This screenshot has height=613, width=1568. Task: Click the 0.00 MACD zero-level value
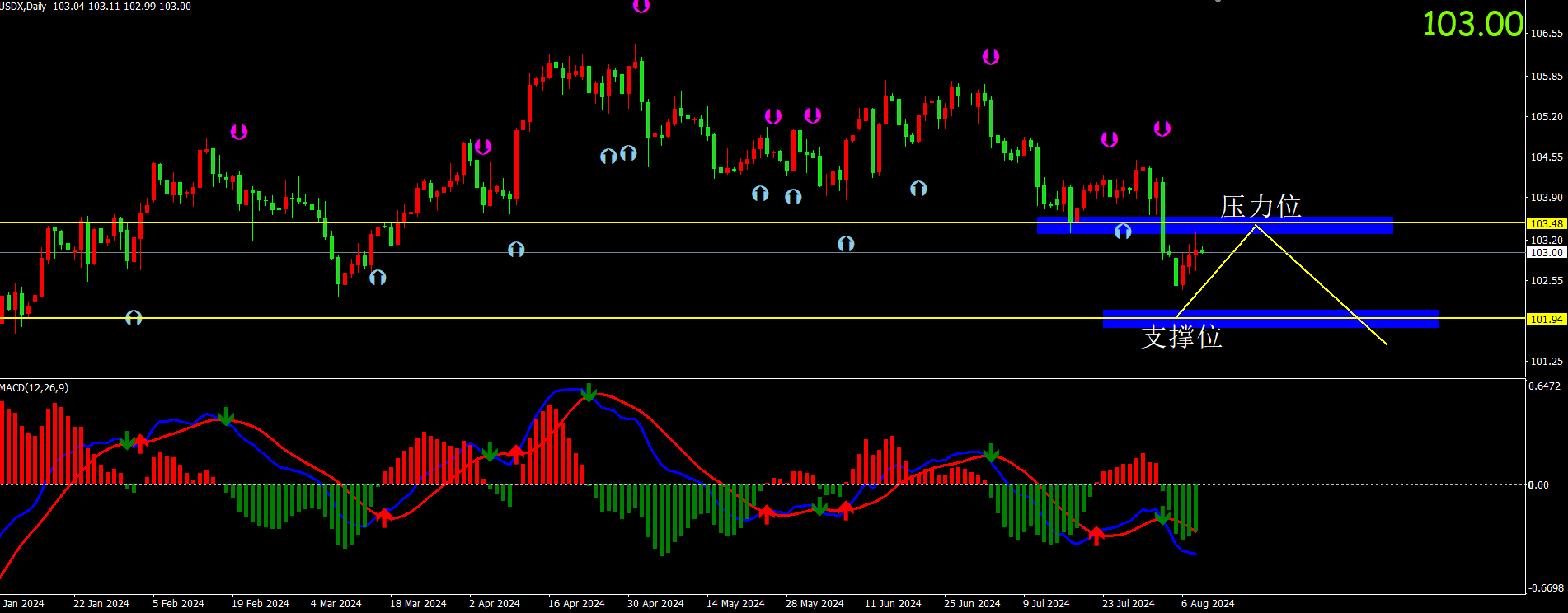click(x=1538, y=484)
